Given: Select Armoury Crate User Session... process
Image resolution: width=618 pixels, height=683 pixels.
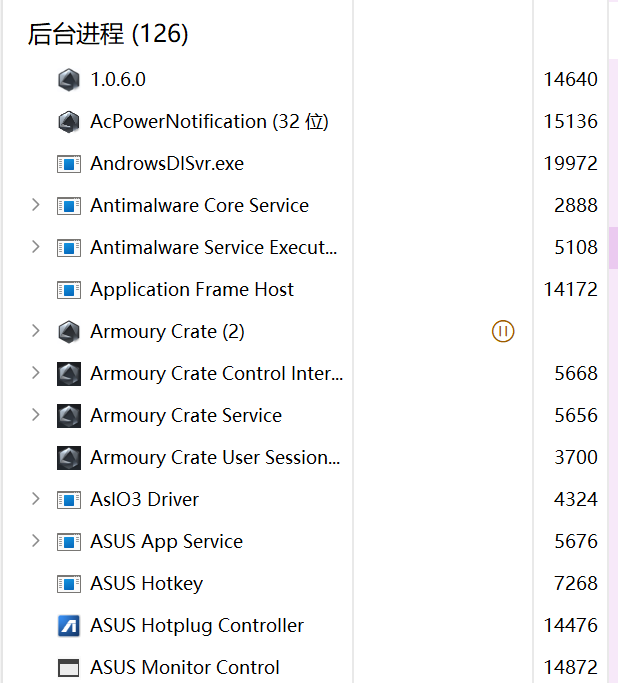Looking at the screenshot, I should [215, 458].
